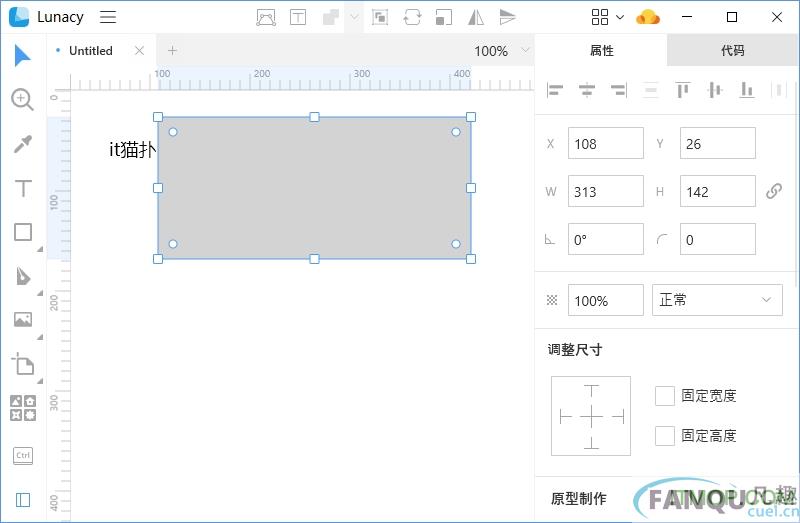Click the Y position field showing 26
800x523 pixels.
717,143
